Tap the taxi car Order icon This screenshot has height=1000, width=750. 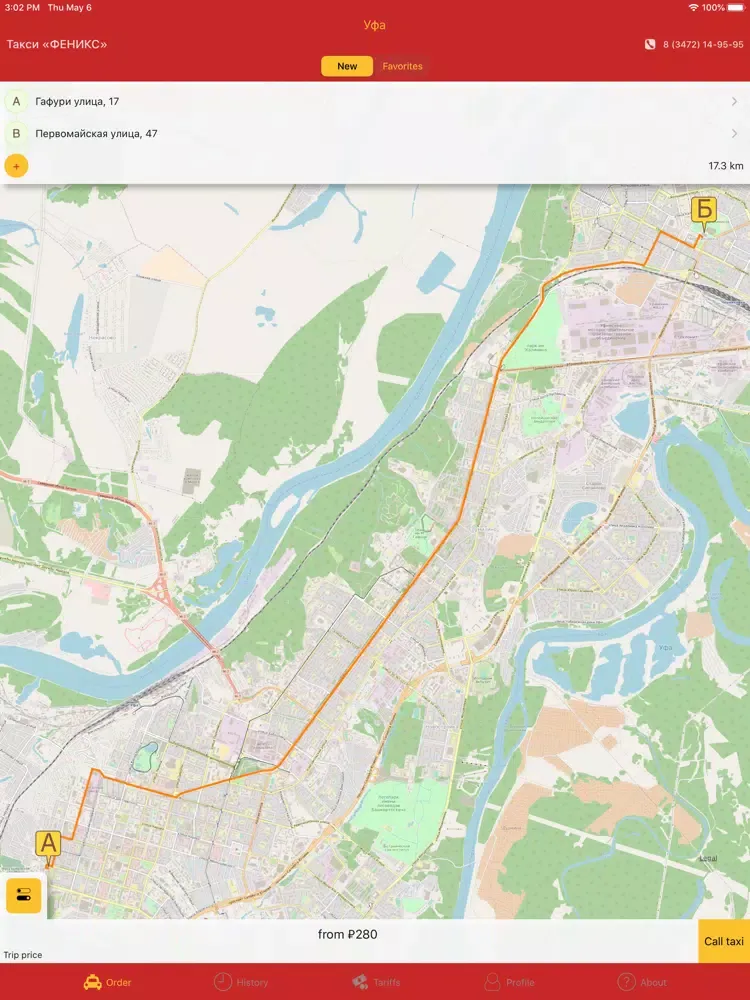click(92, 982)
